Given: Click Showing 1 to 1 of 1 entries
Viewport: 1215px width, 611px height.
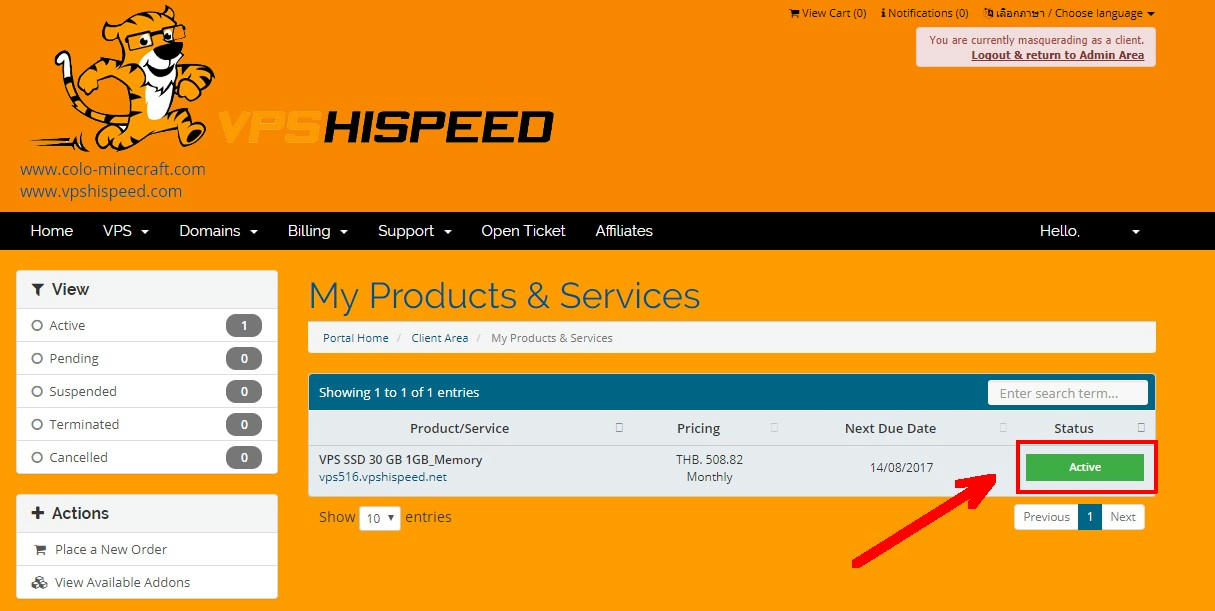Looking at the screenshot, I should pyautogui.click(x=399, y=392).
